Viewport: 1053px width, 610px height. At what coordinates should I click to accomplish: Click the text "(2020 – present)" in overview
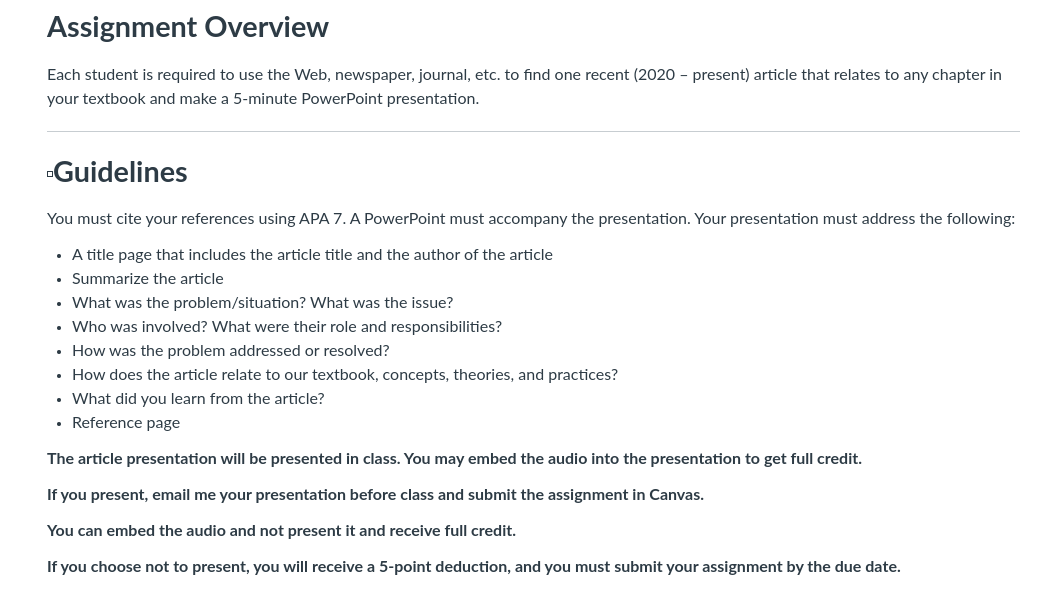(x=691, y=75)
